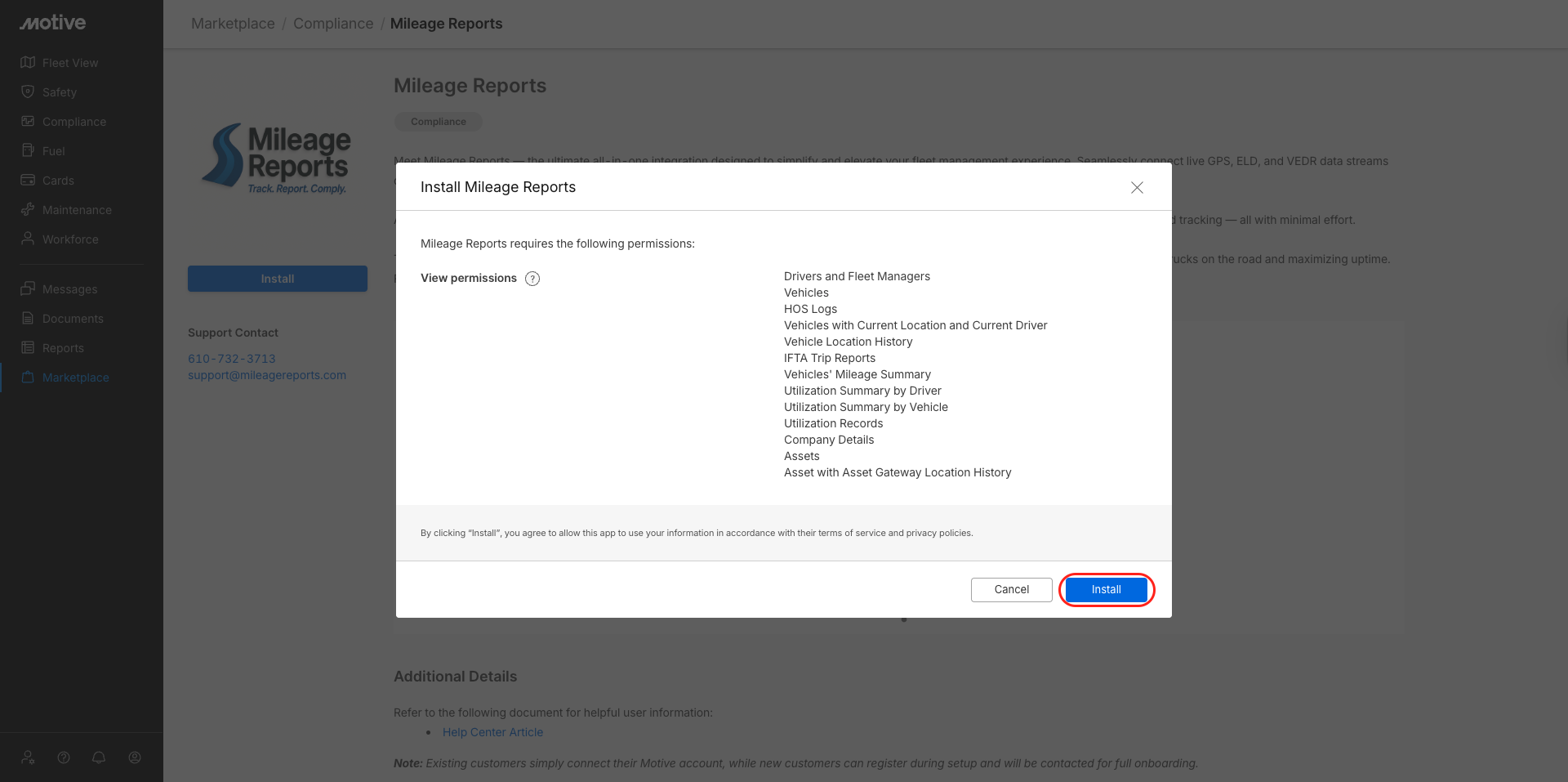Click the Motive logo
Image resolution: width=1568 pixels, height=782 pixels.
(x=53, y=23)
